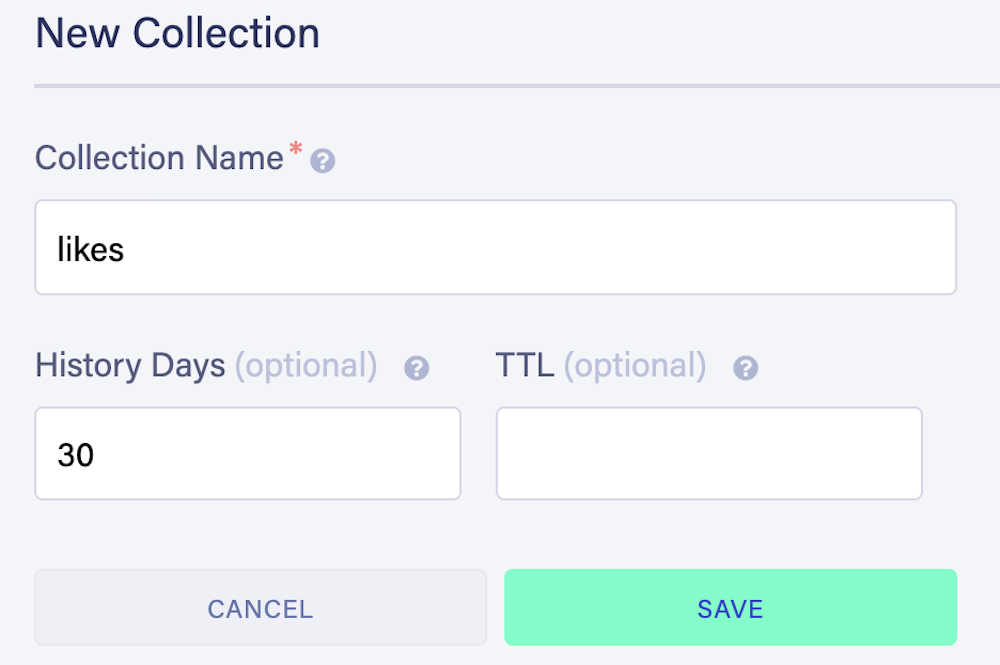This screenshot has height=665, width=1000.
Task: Click the (optional) text after TTL
Action: 635,366
